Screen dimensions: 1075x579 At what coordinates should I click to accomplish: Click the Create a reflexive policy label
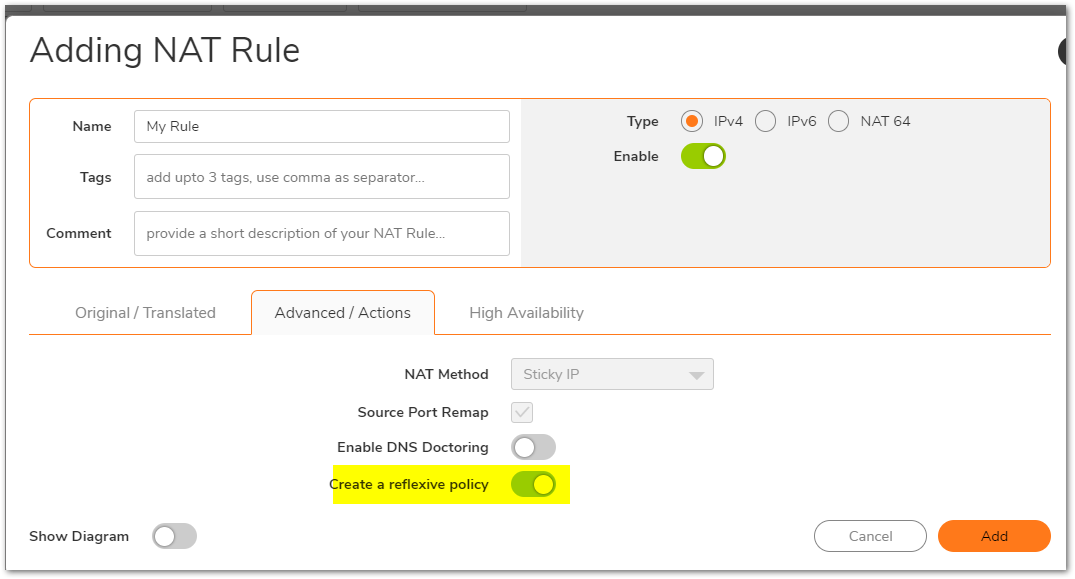pyautogui.click(x=409, y=484)
